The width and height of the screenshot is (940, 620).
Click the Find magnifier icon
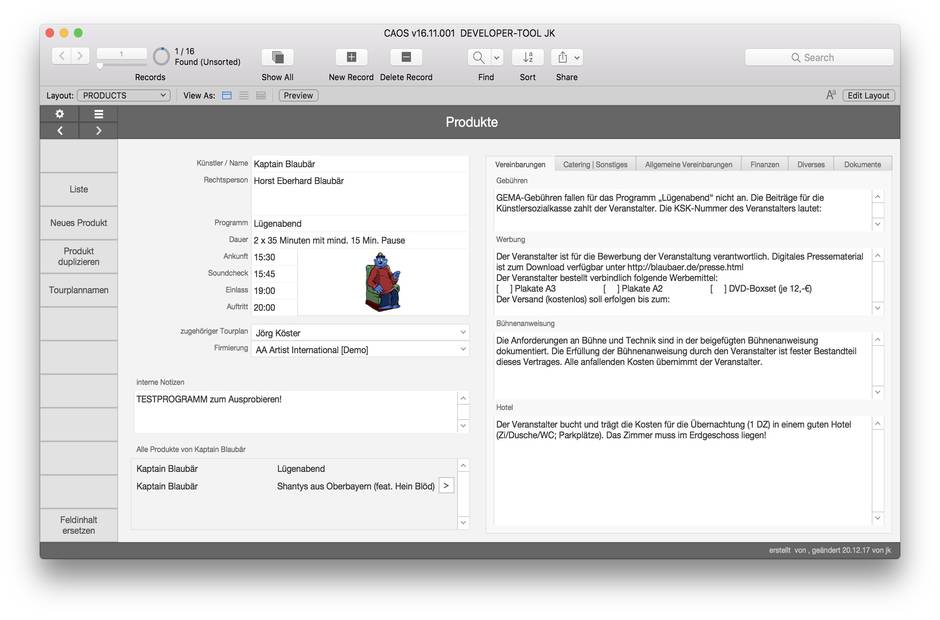tap(478, 58)
